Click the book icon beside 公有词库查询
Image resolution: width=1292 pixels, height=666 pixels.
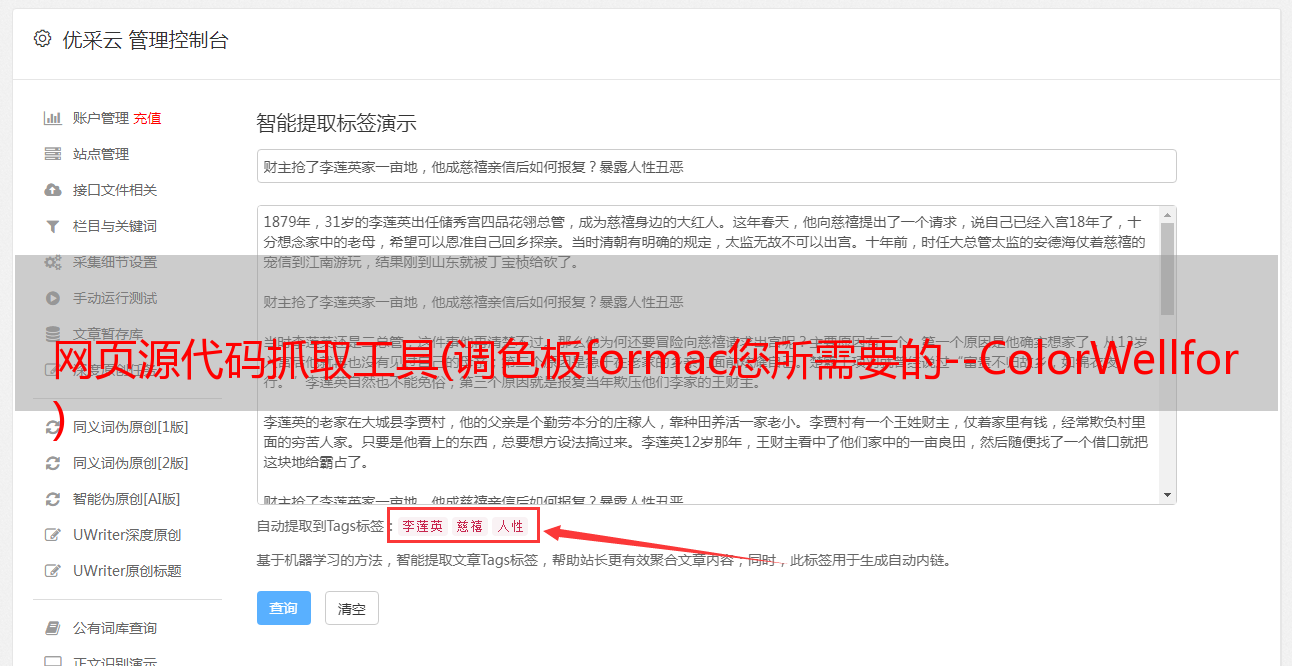52,628
